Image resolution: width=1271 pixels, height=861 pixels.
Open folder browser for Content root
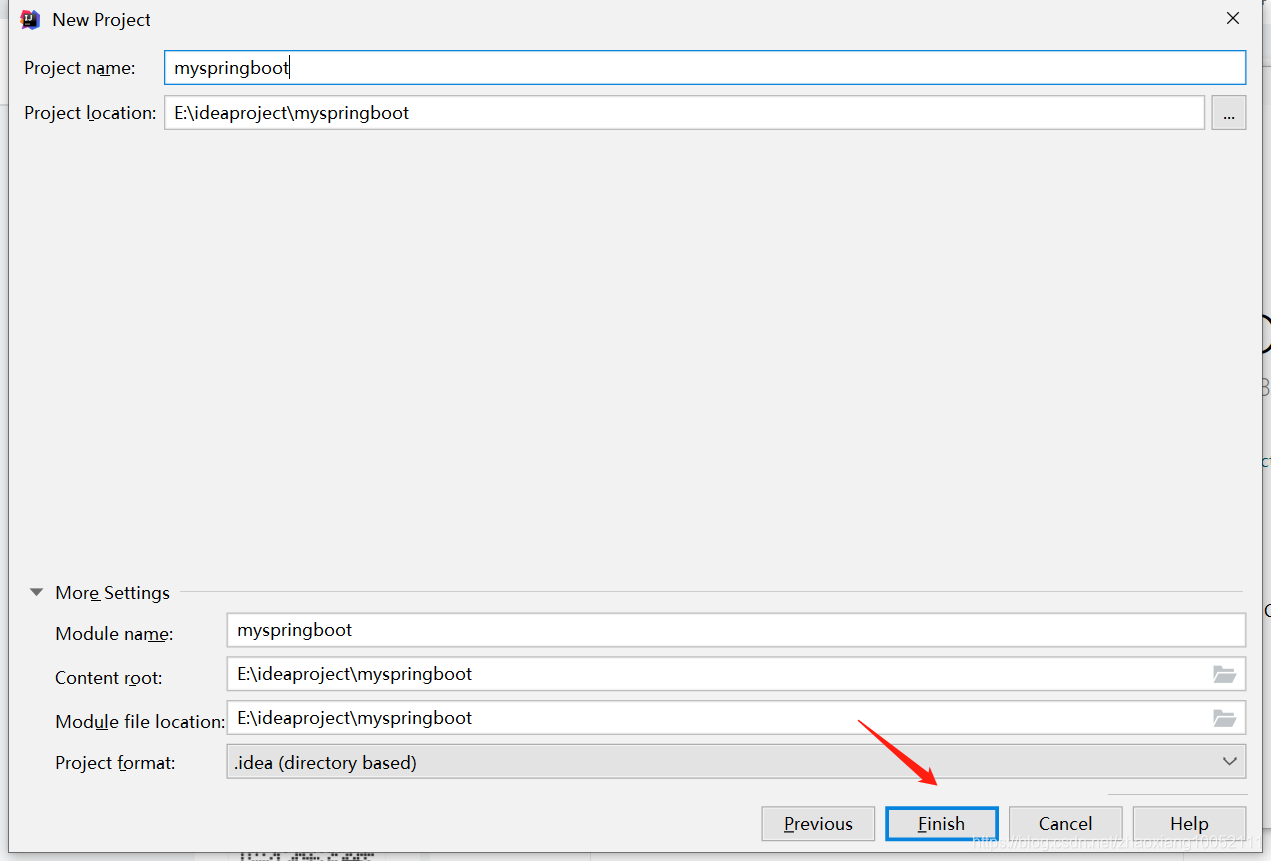(1225, 673)
